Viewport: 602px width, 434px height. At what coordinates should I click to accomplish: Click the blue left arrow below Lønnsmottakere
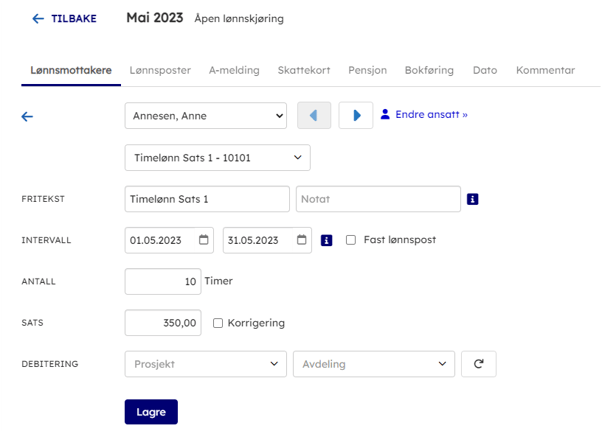[x=27, y=116]
